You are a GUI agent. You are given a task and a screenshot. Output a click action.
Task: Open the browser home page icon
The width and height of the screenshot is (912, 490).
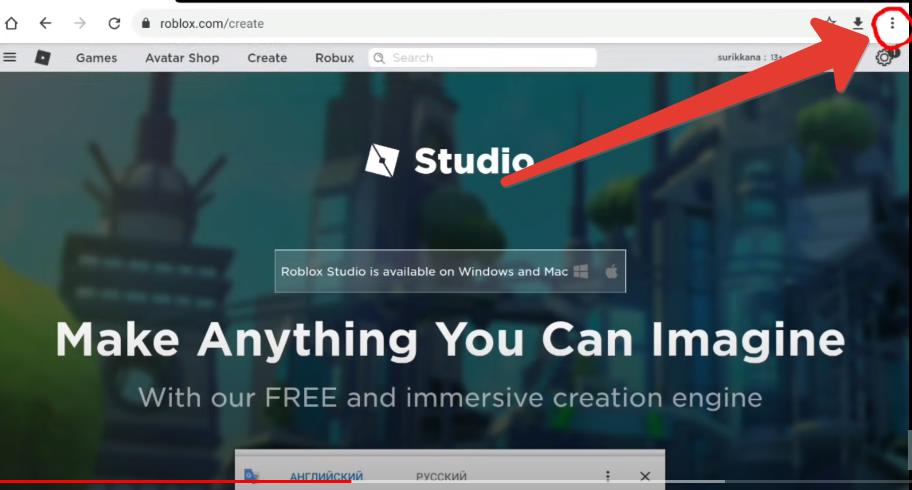11,23
